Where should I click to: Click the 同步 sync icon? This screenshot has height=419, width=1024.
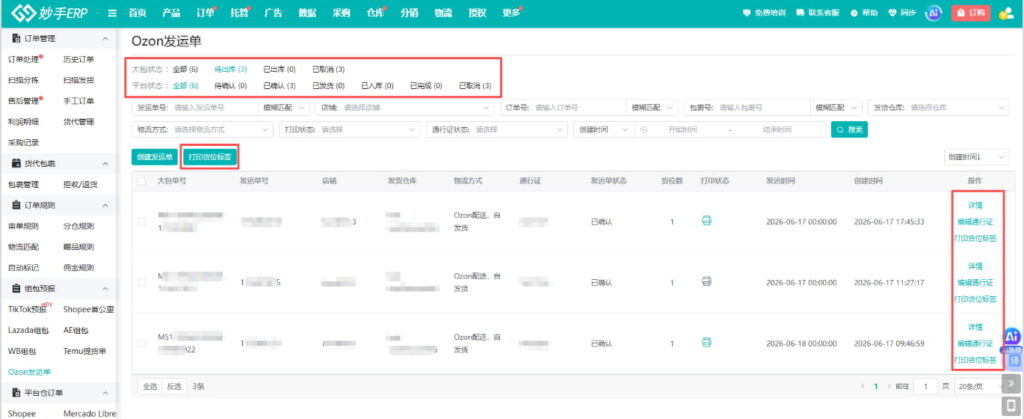(902, 13)
